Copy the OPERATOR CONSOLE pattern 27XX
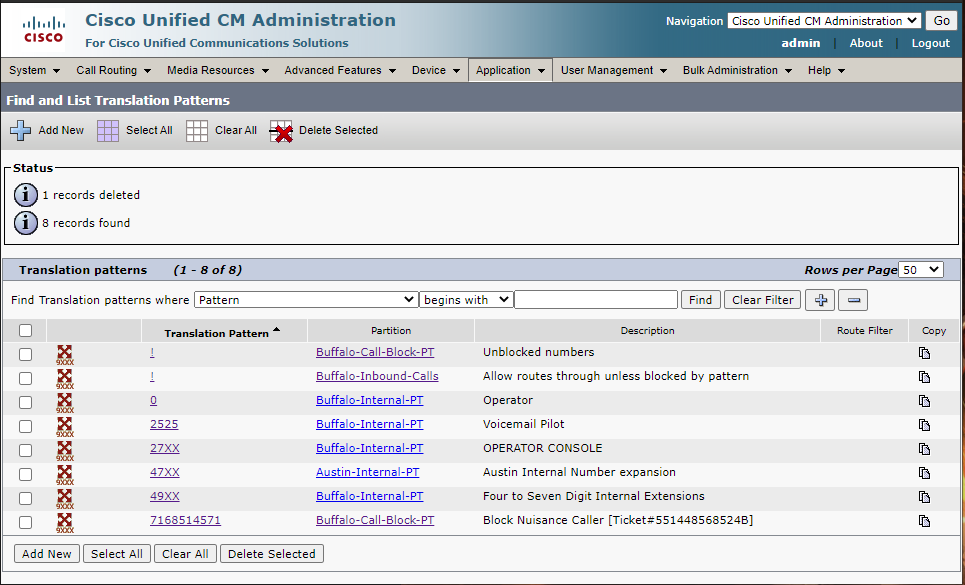Screen dimensions: 965x585 924,449
